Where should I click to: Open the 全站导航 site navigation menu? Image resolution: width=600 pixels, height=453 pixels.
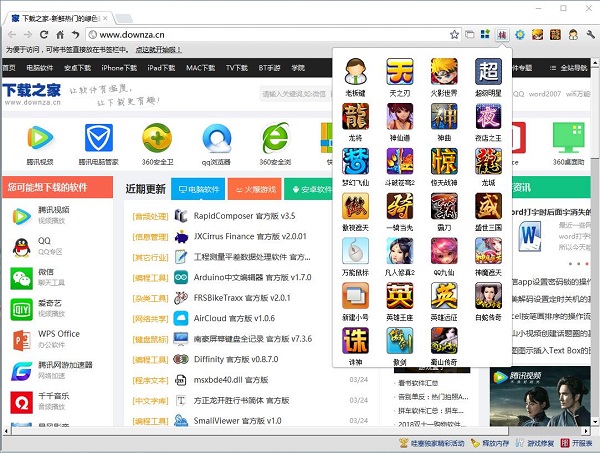pos(568,68)
